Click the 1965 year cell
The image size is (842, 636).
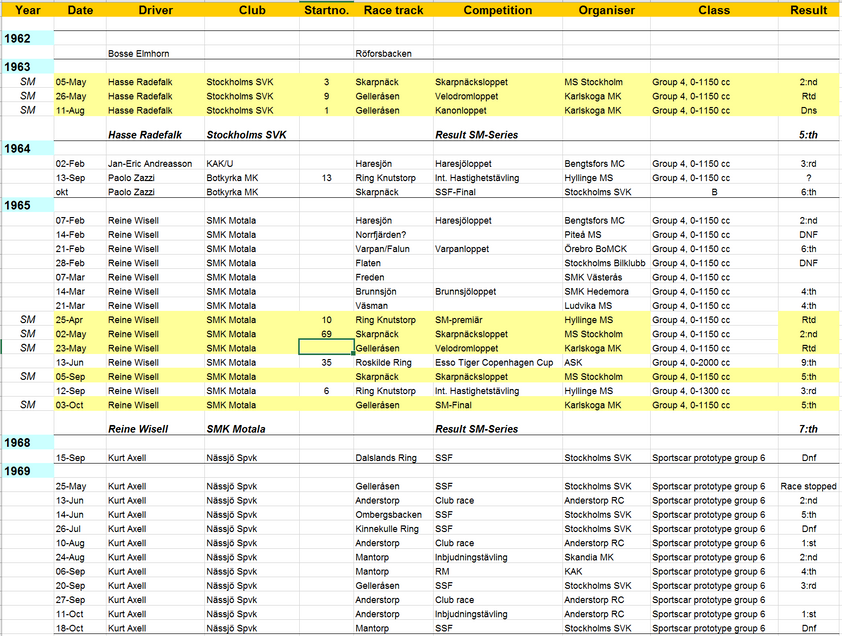click(27, 205)
